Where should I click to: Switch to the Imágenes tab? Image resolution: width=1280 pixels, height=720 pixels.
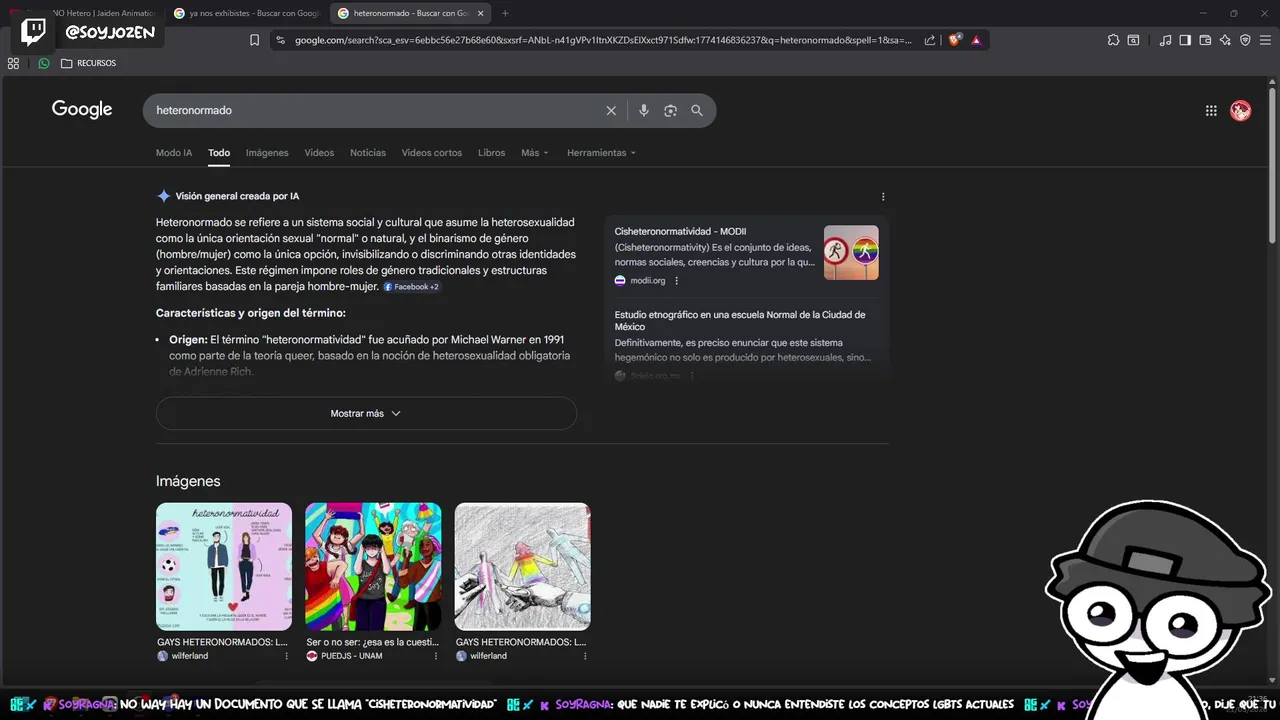(267, 153)
